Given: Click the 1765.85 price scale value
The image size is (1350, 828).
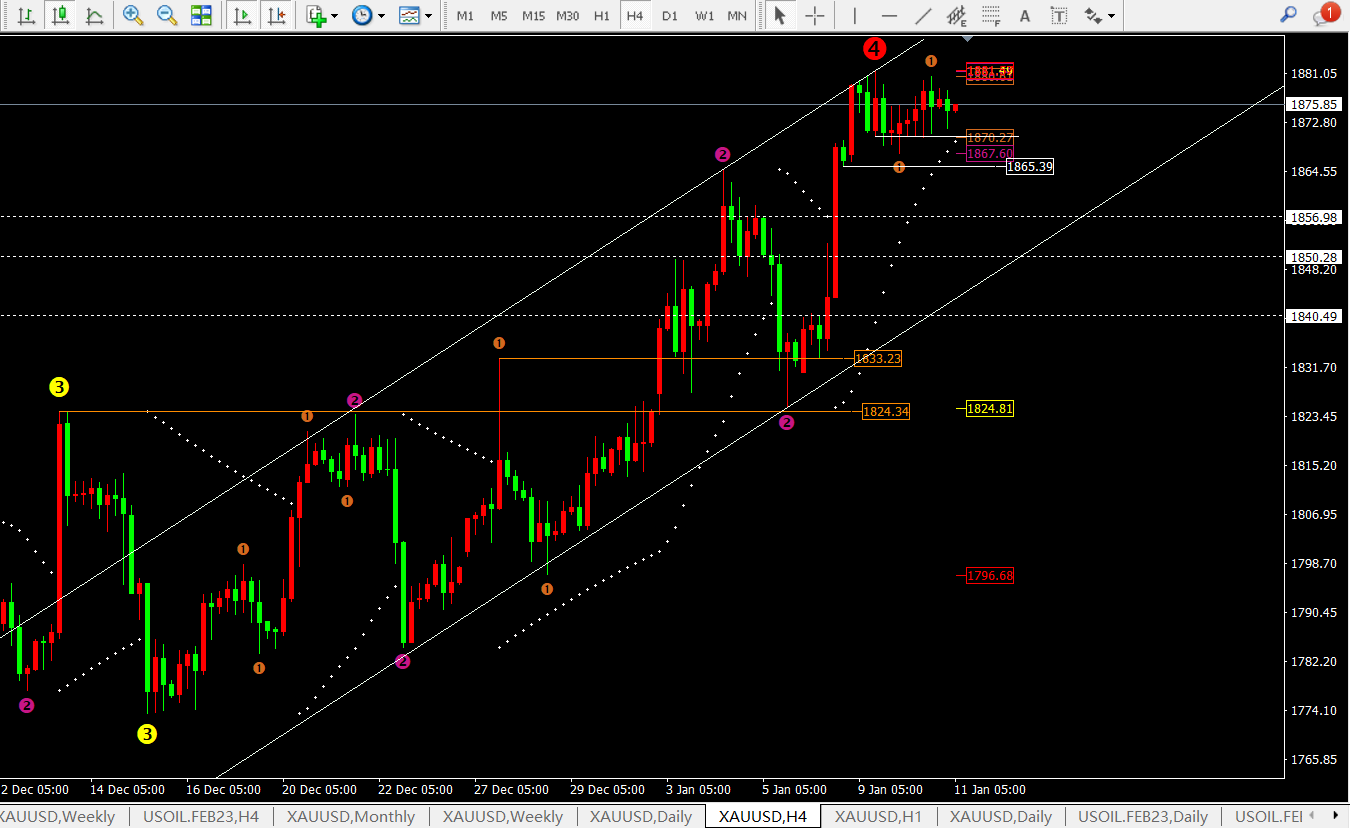Looking at the screenshot, I should (1315, 759).
